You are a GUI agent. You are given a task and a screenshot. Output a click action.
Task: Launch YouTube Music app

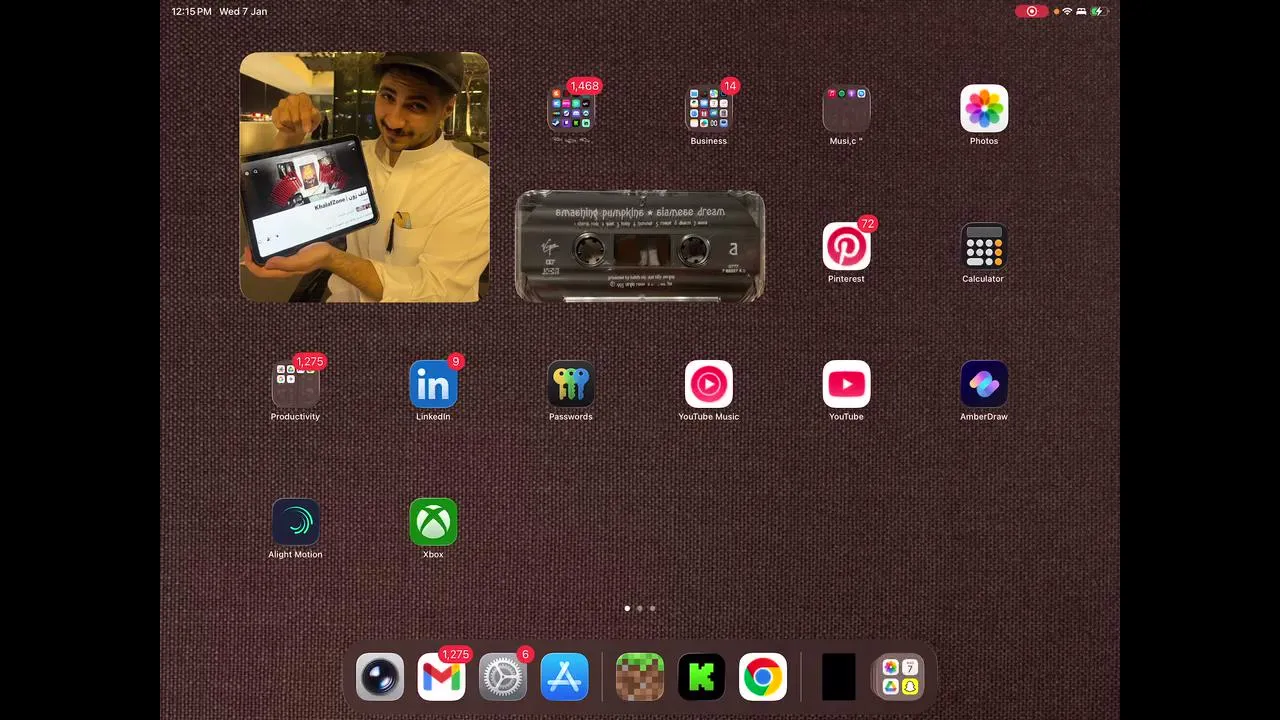pos(709,385)
